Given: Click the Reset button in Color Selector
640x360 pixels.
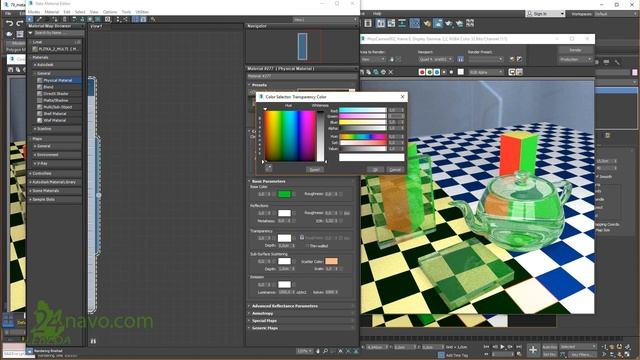Looking at the screenshot, I should 315,169.
